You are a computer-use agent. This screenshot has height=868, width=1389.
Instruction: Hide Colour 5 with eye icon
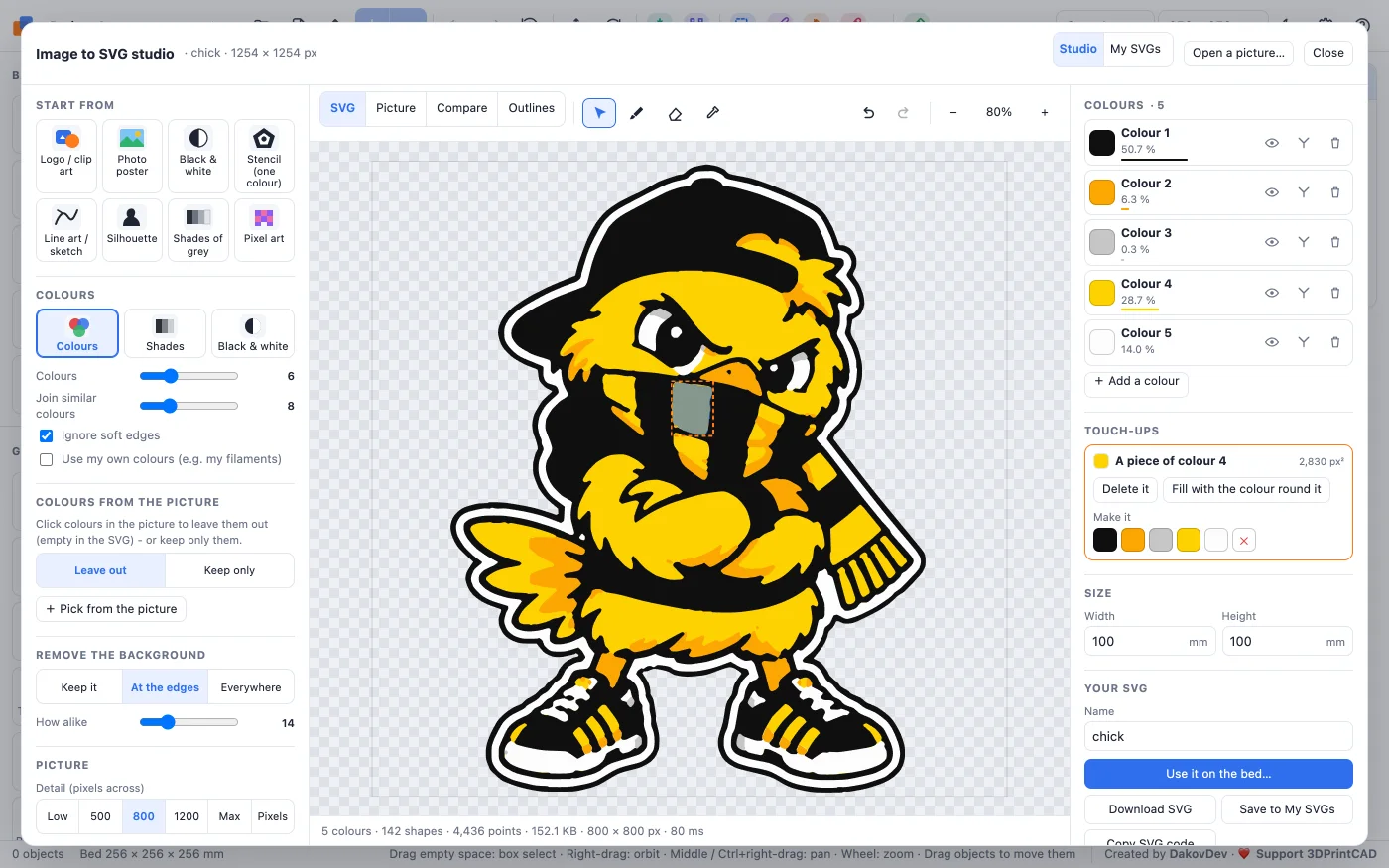coord(1272,342)
